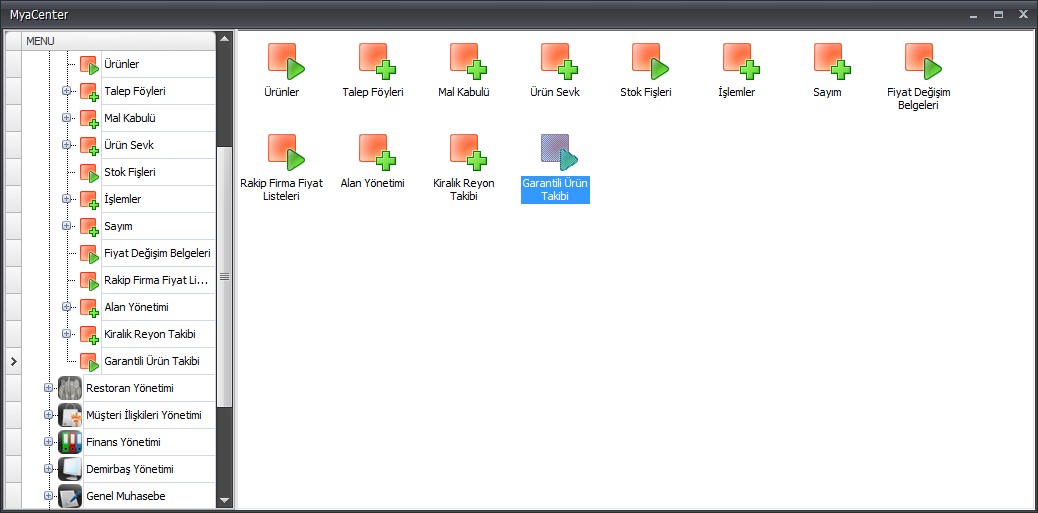Screen dimensions: 1038x513
Task: Expand Restoran Yönetimi tree node
Action: click(48, 388)
